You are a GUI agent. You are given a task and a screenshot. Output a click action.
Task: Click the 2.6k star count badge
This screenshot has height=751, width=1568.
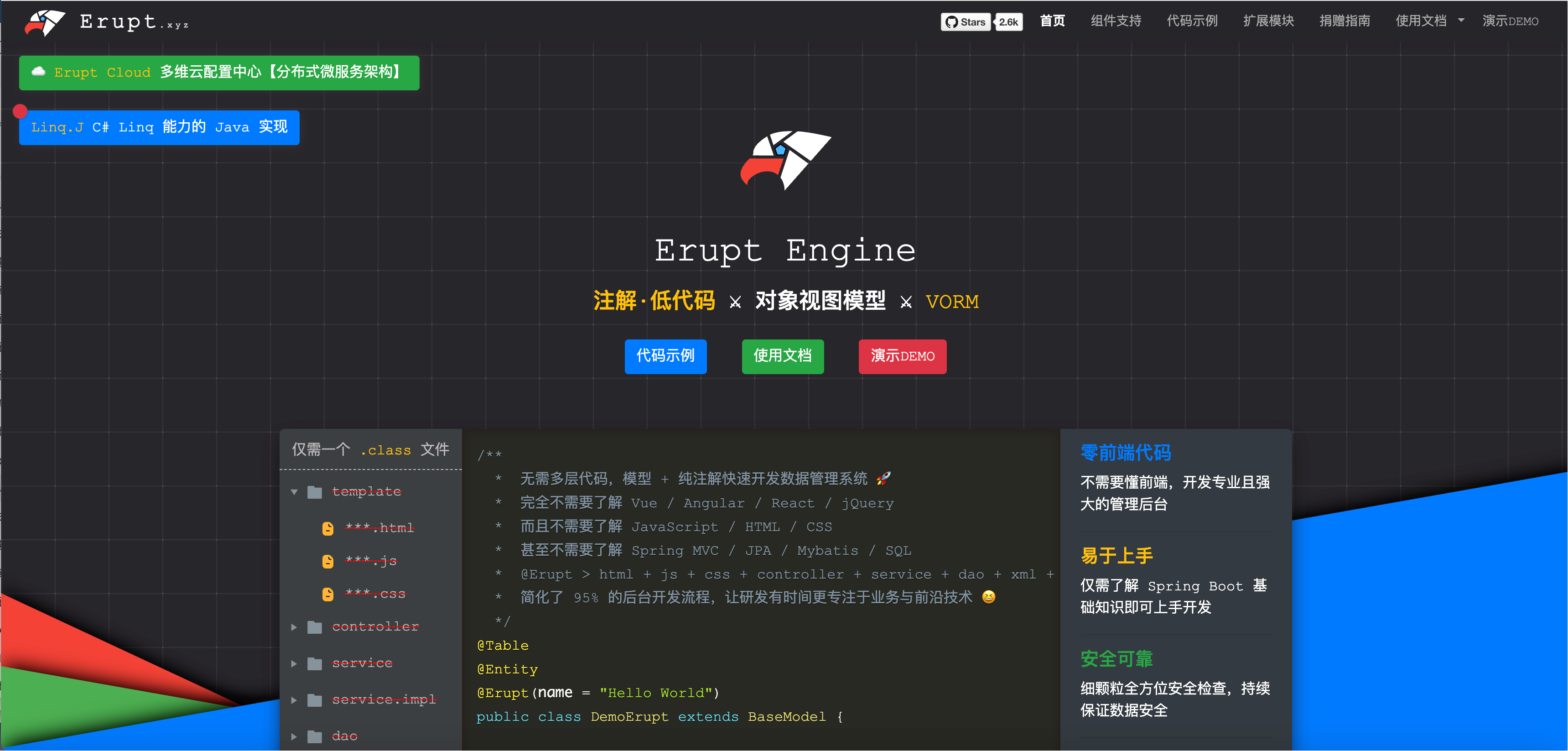[x=1008, y=22]
